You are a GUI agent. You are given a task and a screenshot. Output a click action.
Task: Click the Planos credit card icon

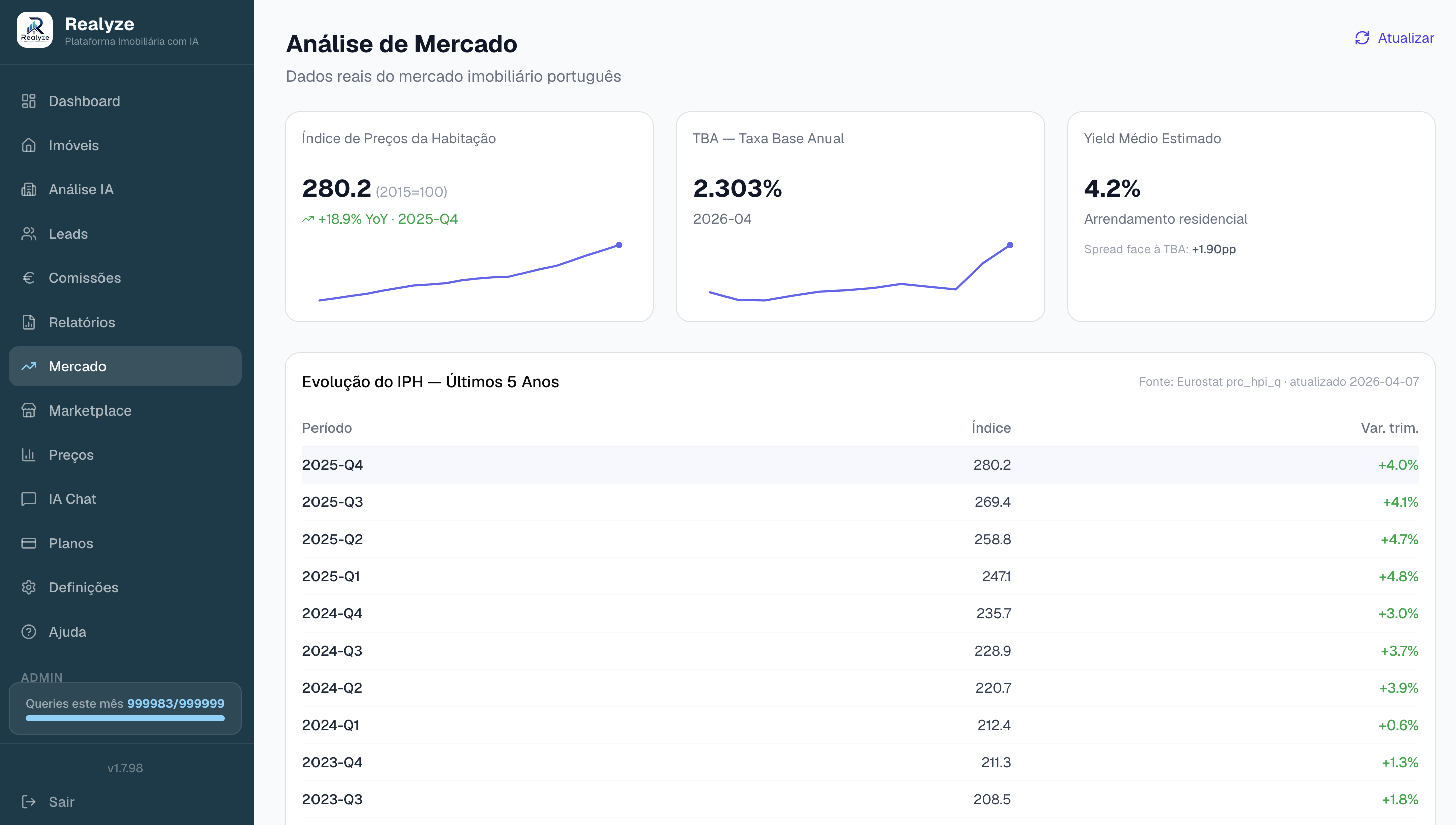coord(28,543)
